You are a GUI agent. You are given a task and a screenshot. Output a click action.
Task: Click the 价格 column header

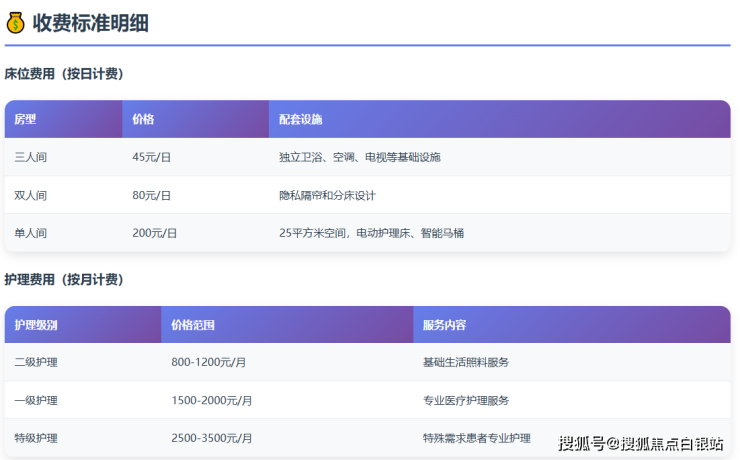(143, 119)
